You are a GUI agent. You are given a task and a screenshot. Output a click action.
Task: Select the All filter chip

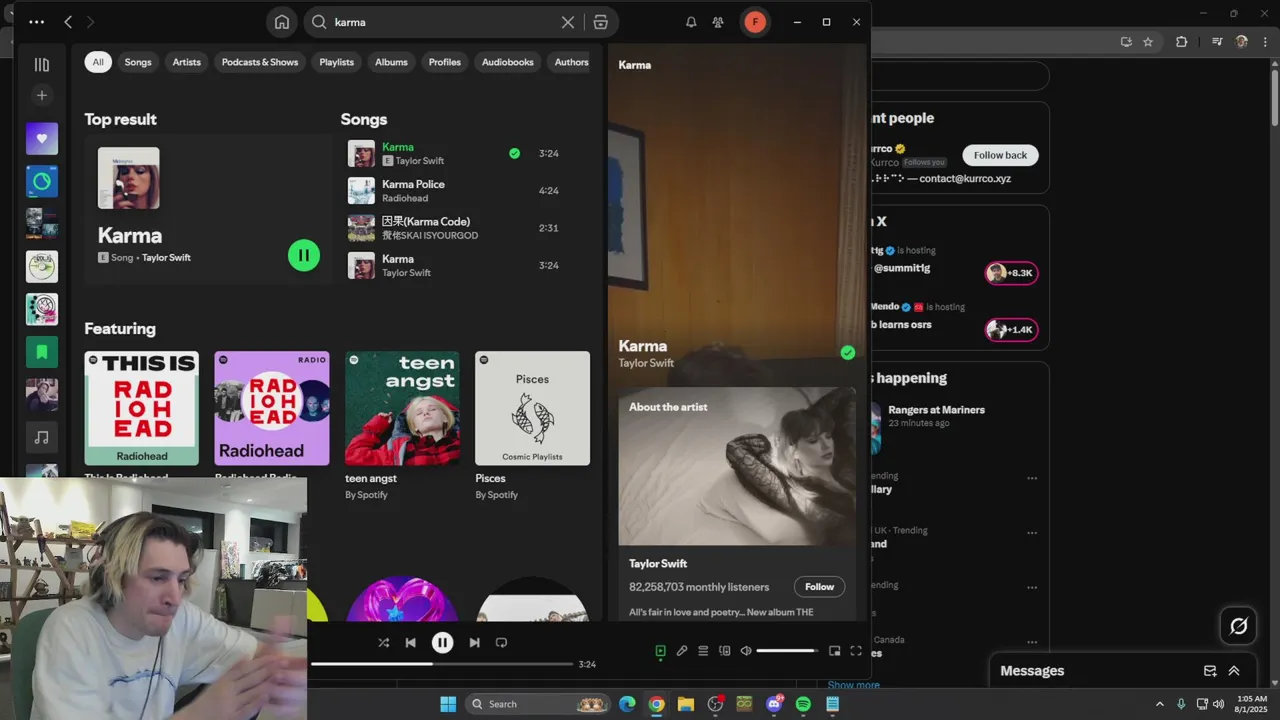(98, 62)
